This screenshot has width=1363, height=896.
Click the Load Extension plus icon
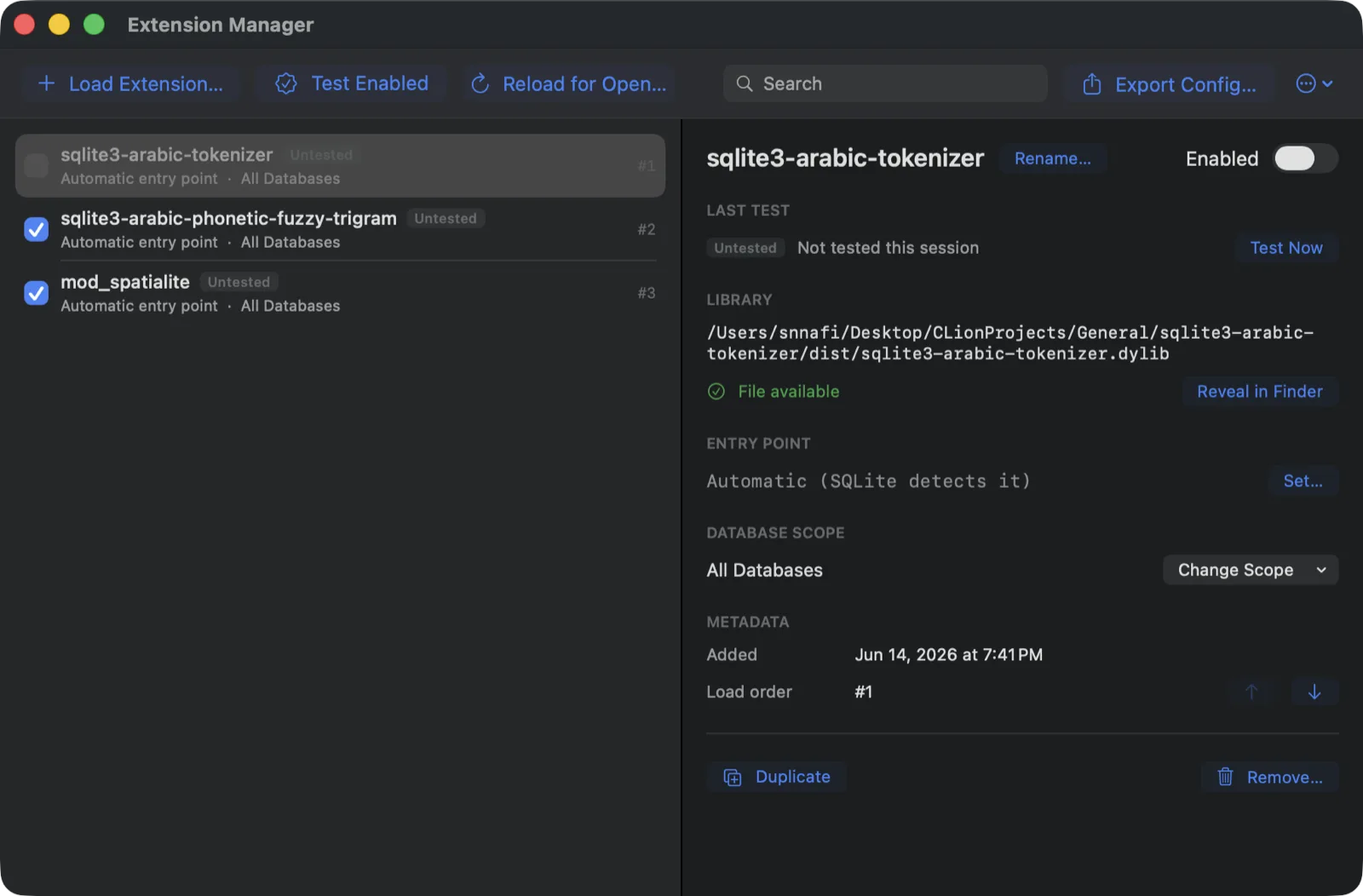click(x=47, y=83)
